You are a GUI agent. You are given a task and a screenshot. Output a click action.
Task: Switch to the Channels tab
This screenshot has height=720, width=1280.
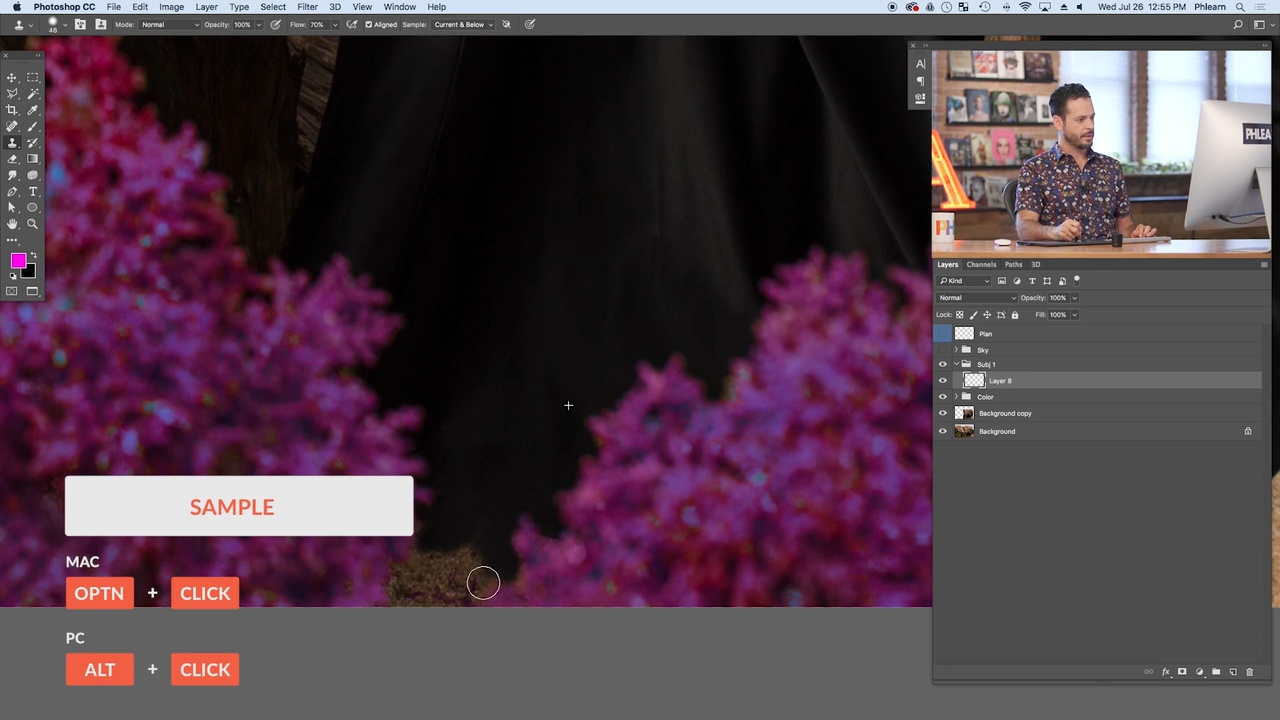981,265
